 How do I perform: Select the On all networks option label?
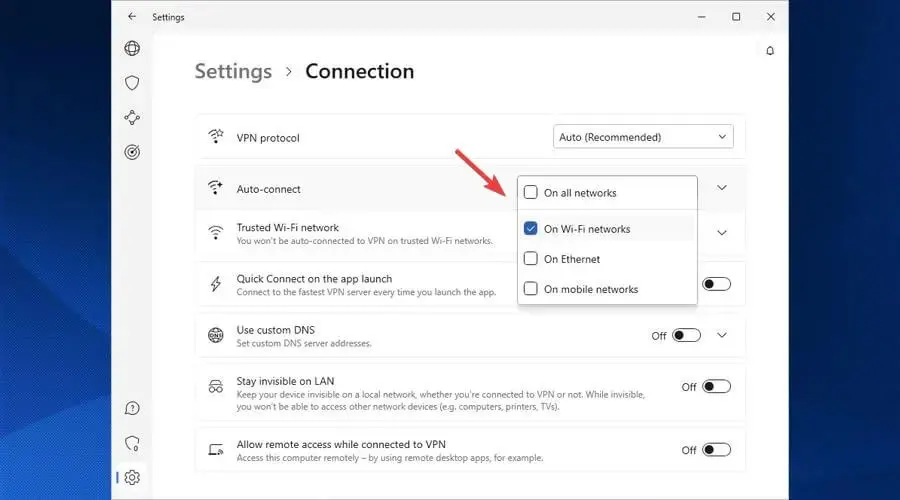point(580,193)
